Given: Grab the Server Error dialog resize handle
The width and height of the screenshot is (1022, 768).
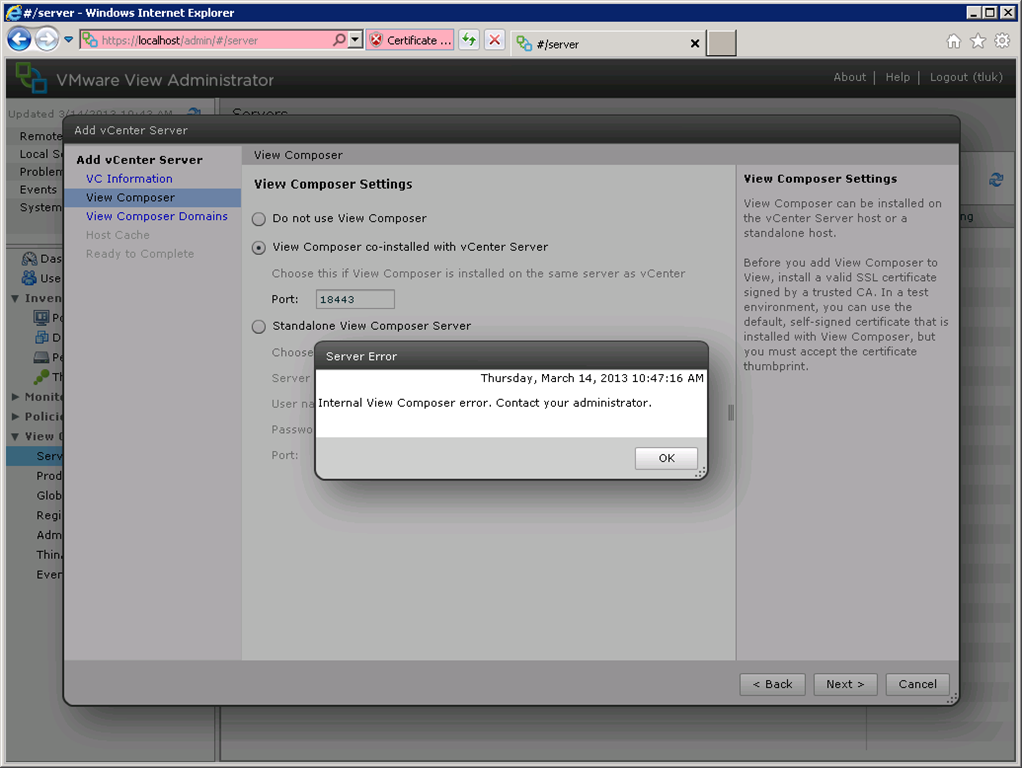Looking at the screenshot, I should point(701,473).
